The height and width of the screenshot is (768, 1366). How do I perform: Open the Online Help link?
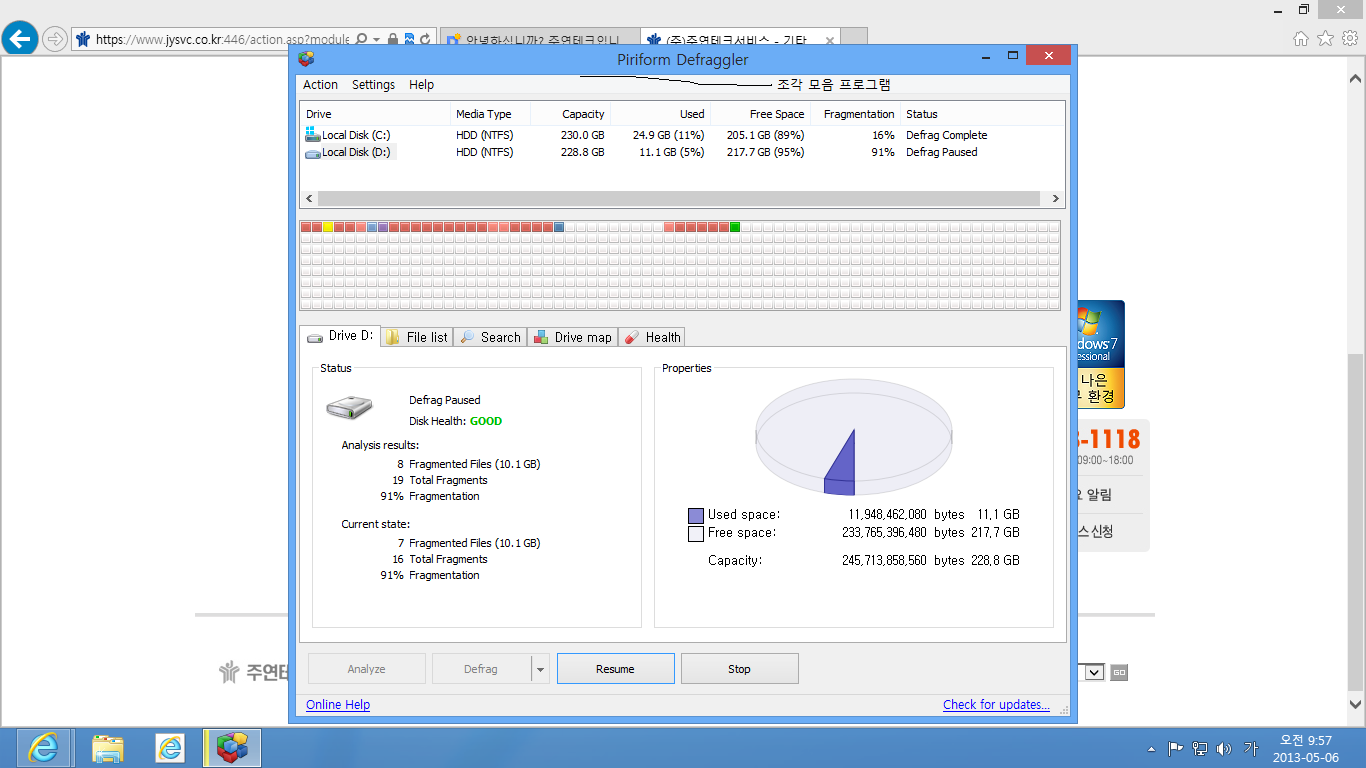tap(338, 705)
